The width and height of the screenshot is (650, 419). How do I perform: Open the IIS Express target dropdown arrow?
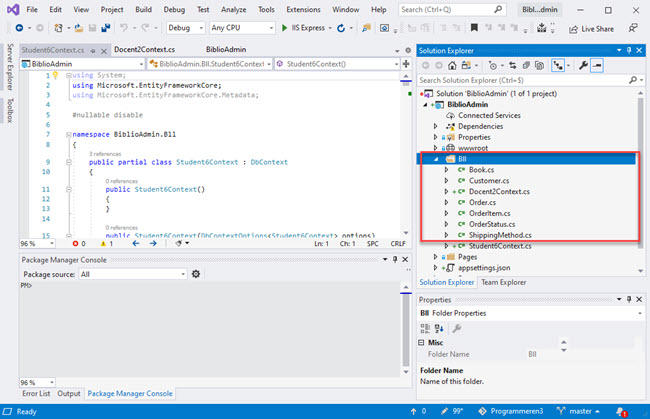[330, 28]
